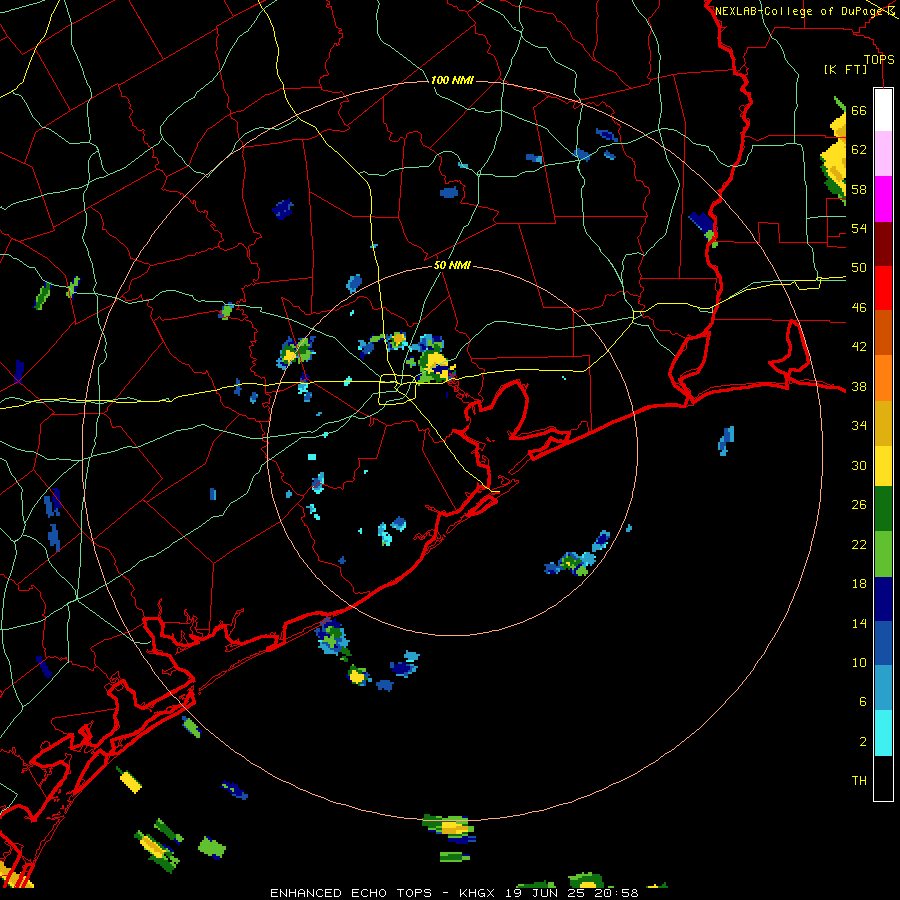Click the 66 legend value
900x900 pixels.
pyautogui.click(x=859, y=110)
